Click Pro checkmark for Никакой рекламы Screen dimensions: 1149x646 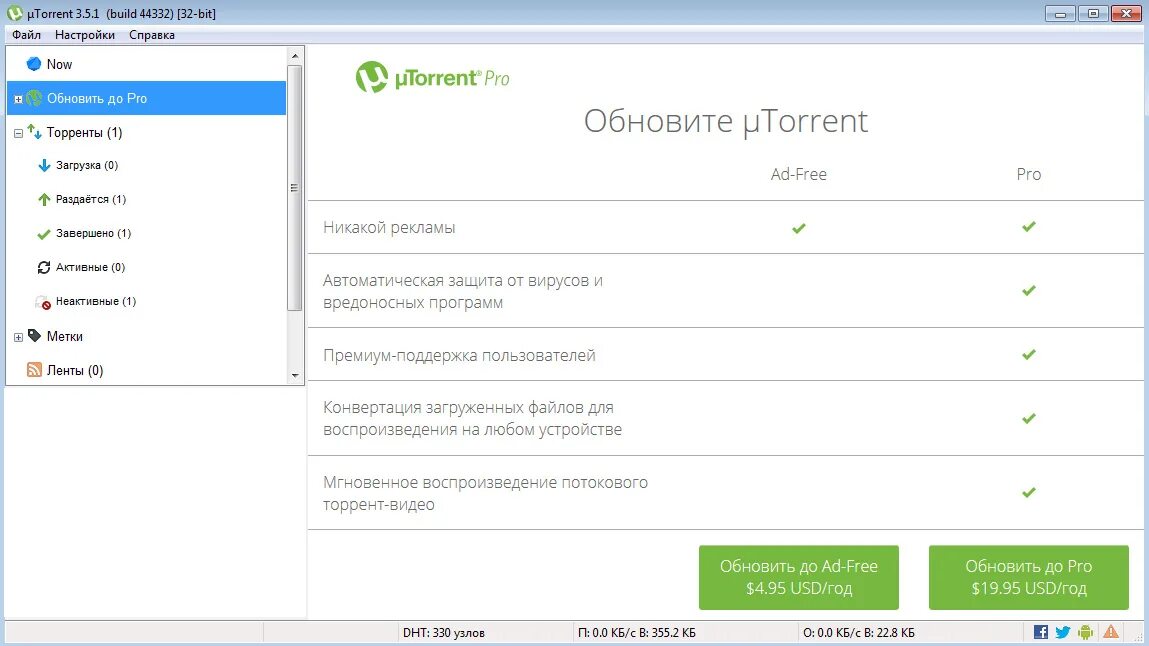1029,226
